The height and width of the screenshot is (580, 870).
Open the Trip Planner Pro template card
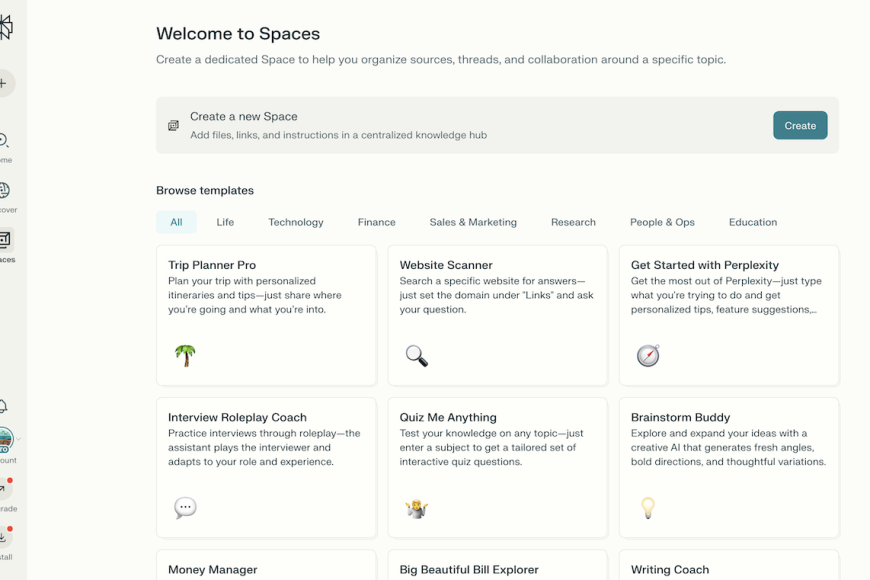click(266, 315)
